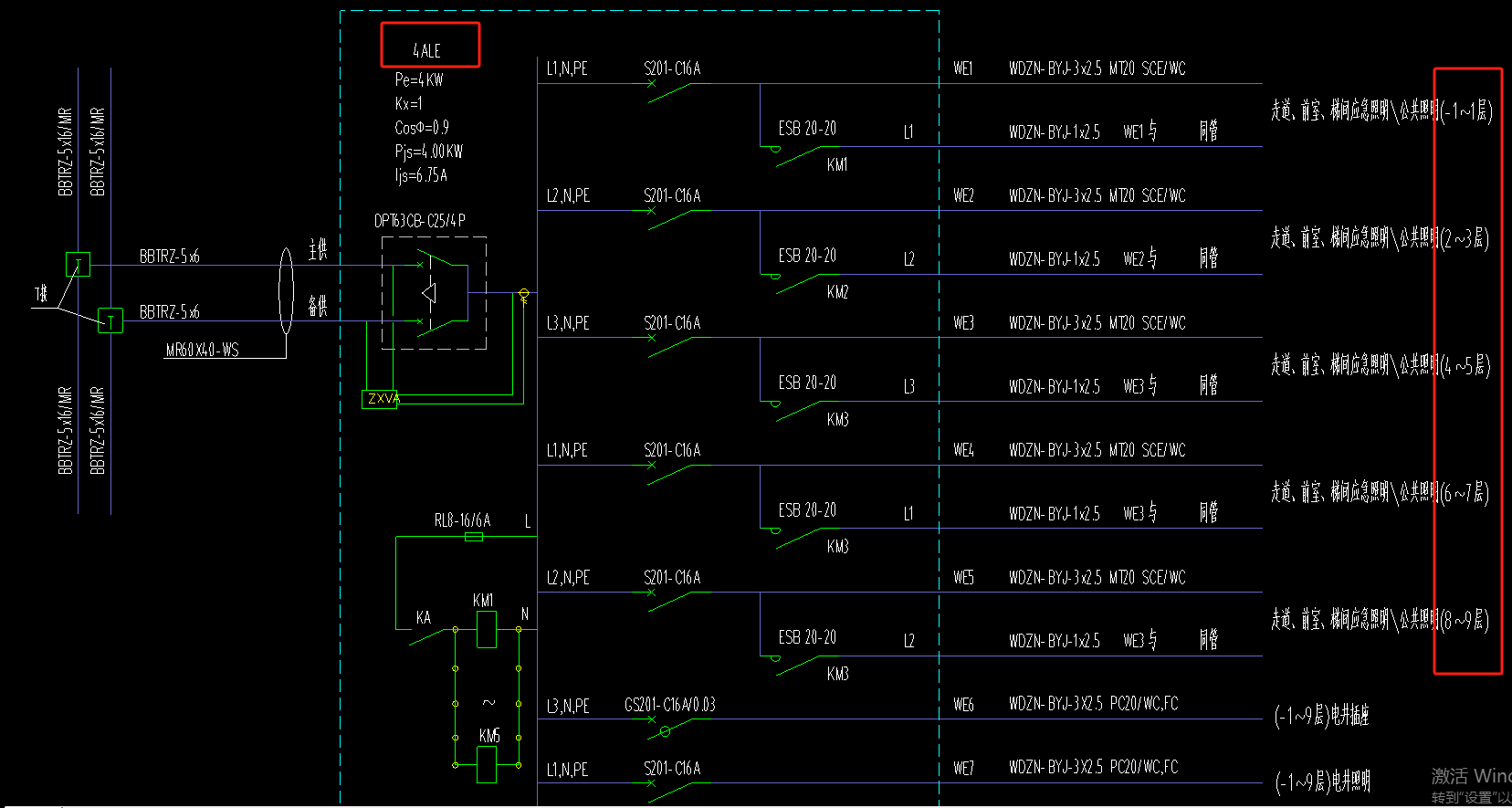Select the WE2 与 同管 conduit note

pyautogui.click(x=1171, y=258)
